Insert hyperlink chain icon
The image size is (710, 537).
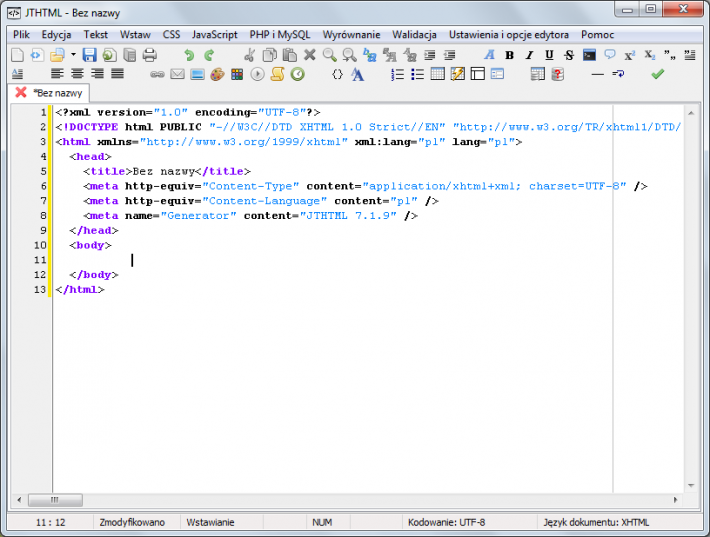[157, 74]
